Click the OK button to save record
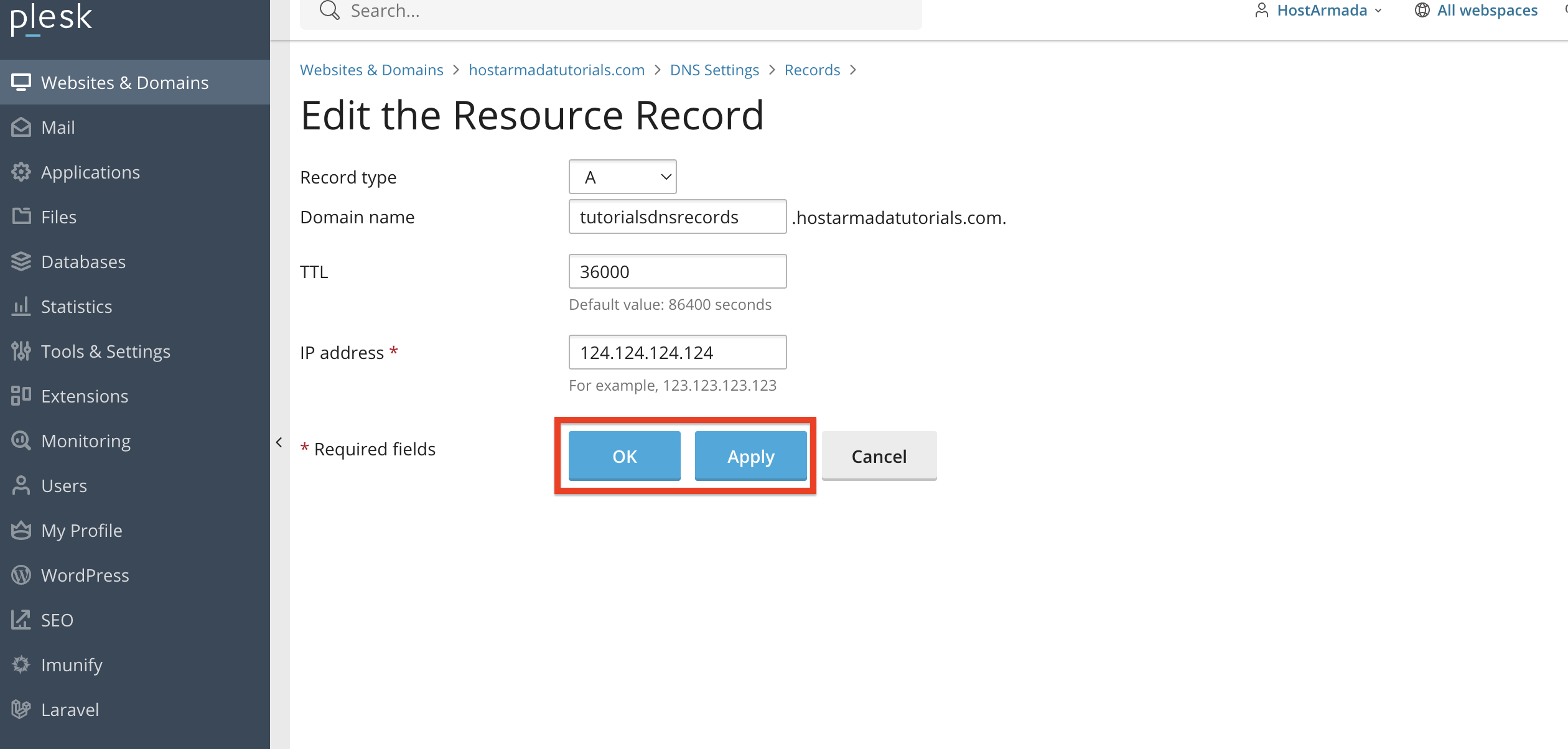This screenshot has height=749, width=1568. (624, 455)
